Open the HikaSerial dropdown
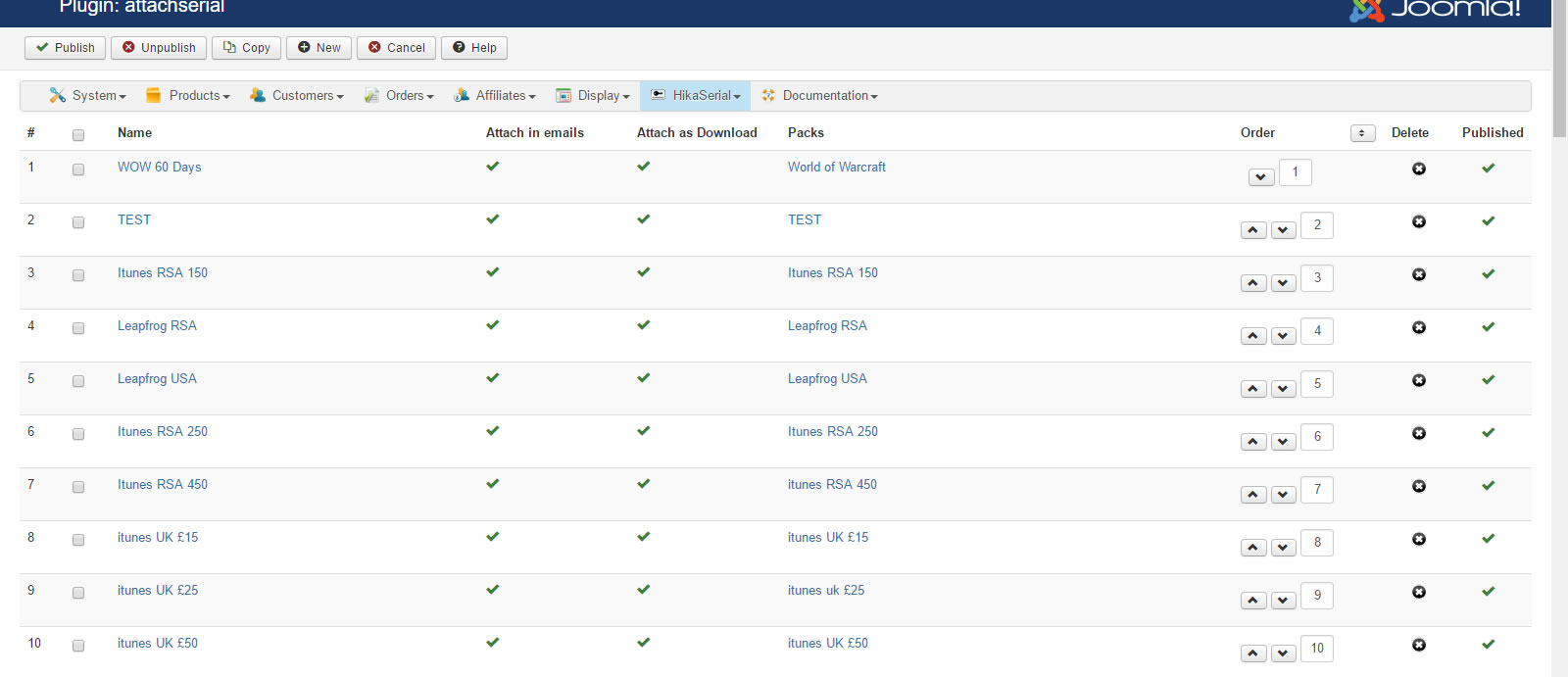 pos(696,96)
